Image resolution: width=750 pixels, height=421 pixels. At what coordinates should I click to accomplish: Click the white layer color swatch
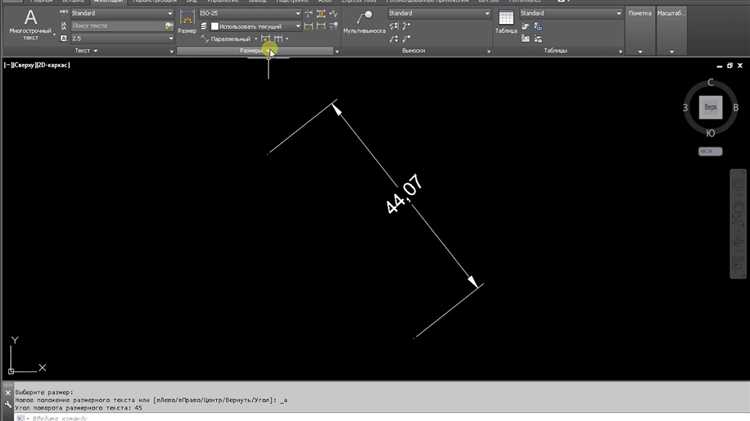[215, 26]
